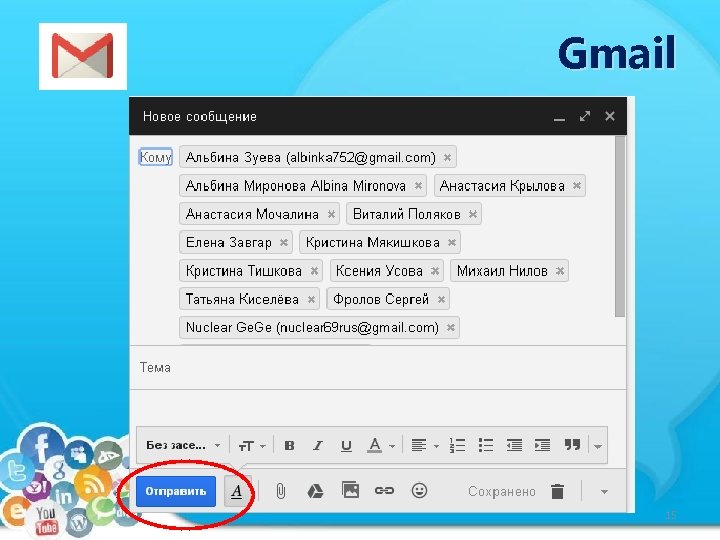Remove recipient Nuclear GeGe

451,327
